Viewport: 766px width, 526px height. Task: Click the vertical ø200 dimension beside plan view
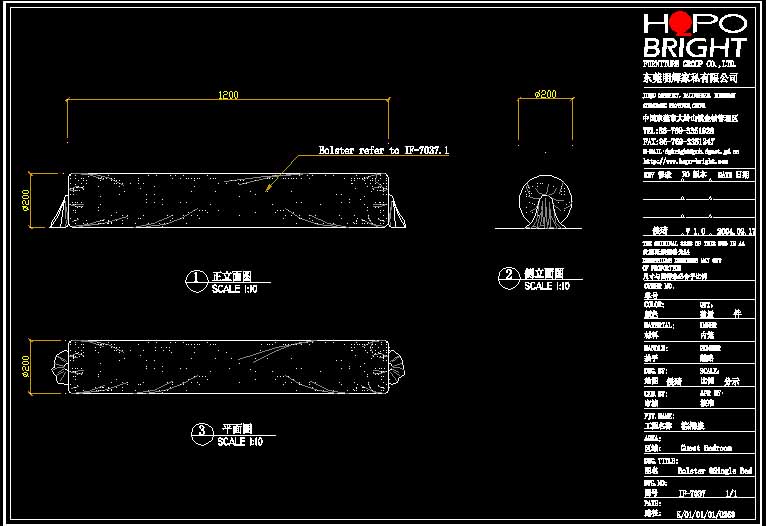(x=26, y=366)
